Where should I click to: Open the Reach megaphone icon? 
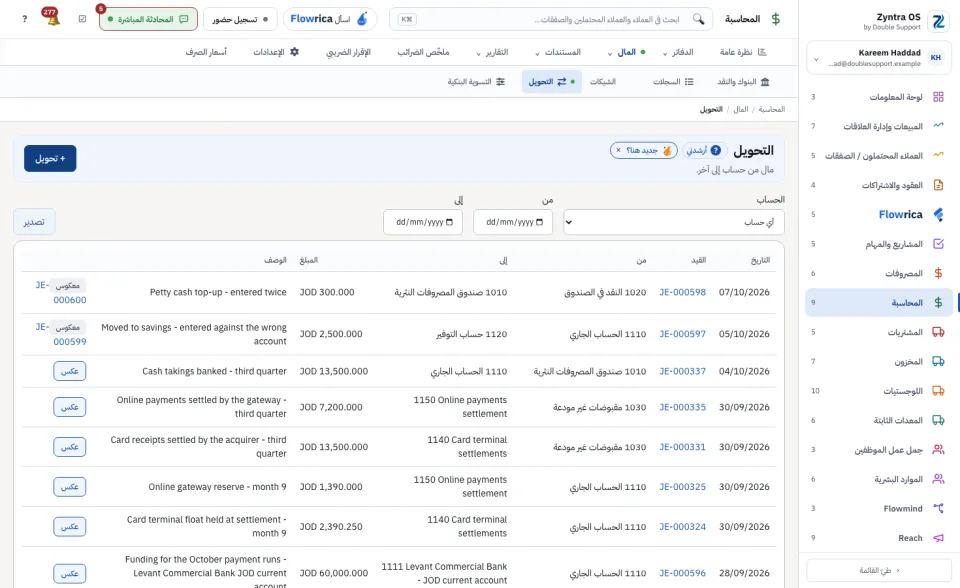click(938, 538)
